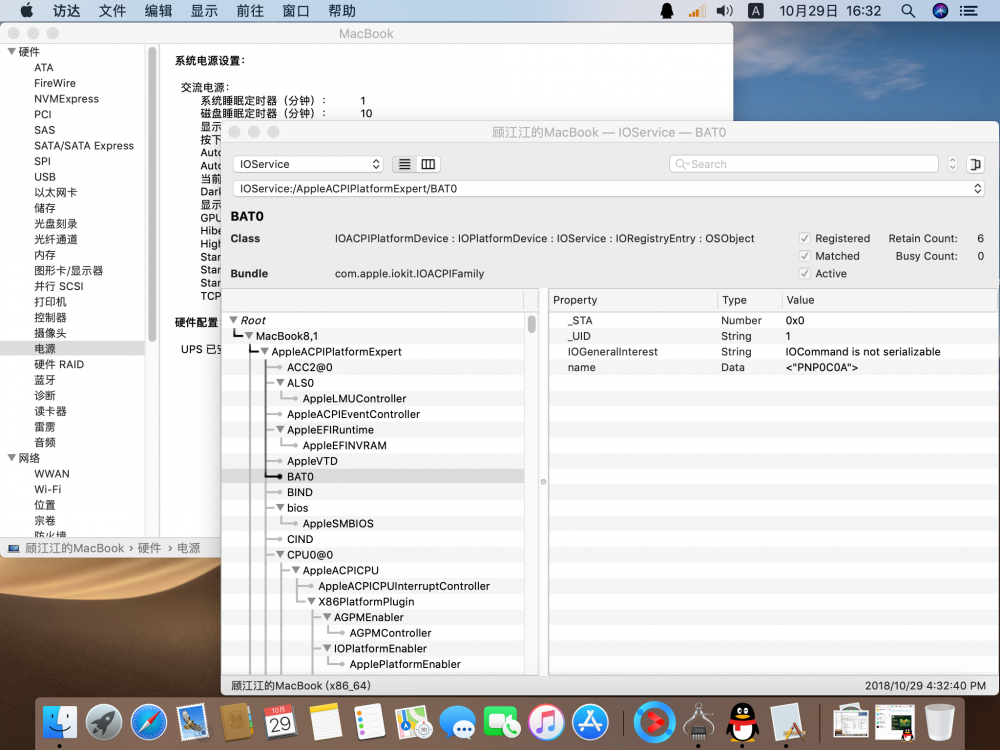The image size is (1000, 750).
Task: Collapse the X86PlatformPlugin node
Action: tap(311, 601)
